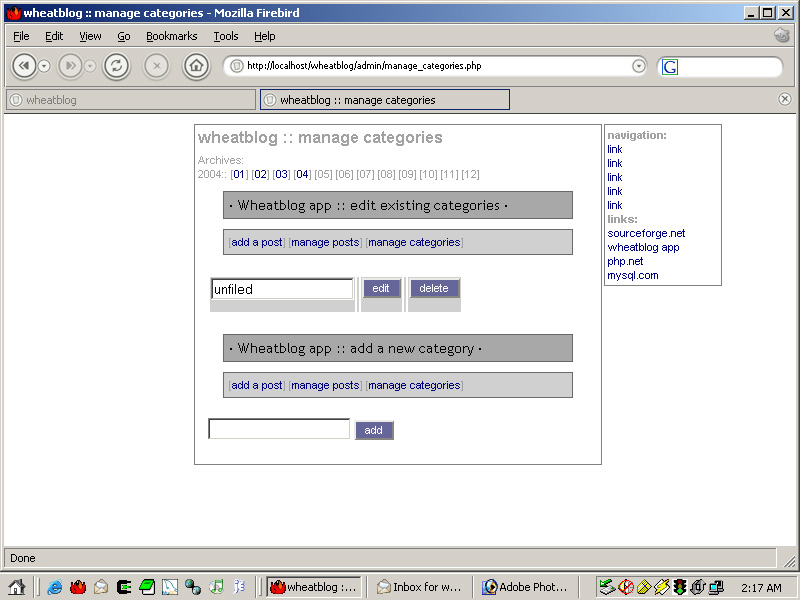
Task: Stop the page from loading
Action: click(x=156, y=66)
